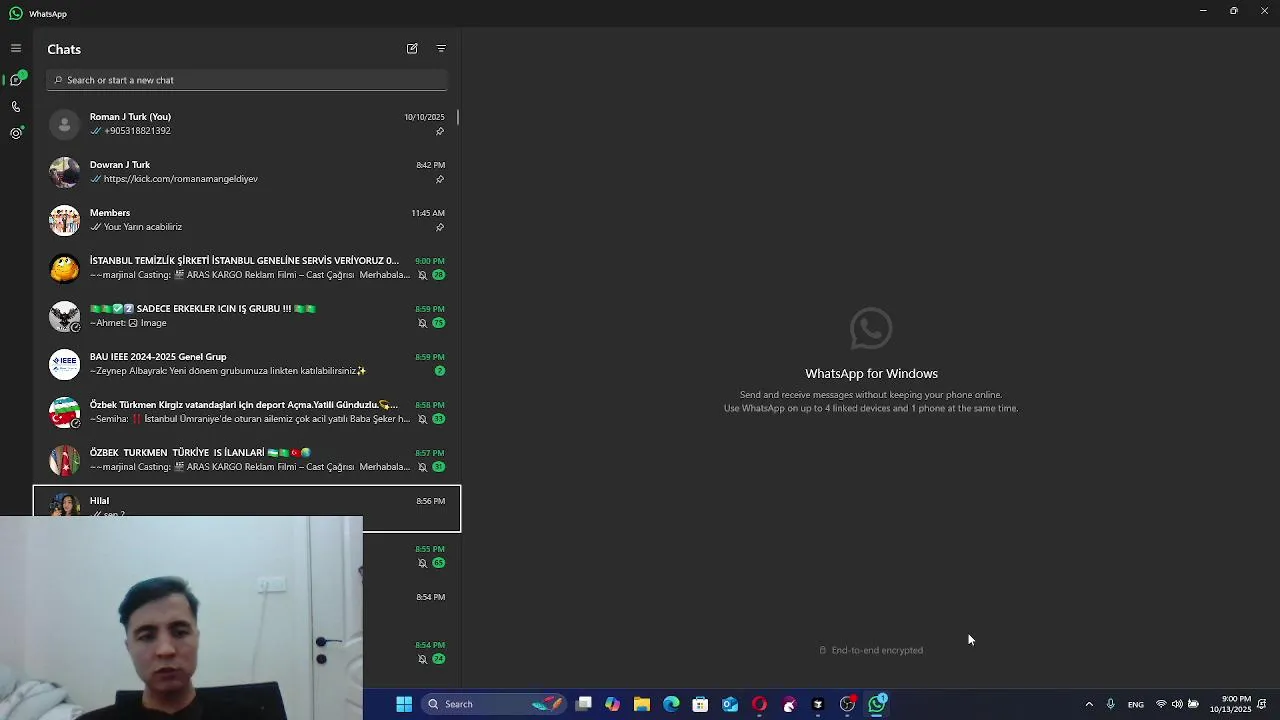
Task: Click muted icon on SADECE ERKEKLER chat
Action: click(x=422, y=323)
